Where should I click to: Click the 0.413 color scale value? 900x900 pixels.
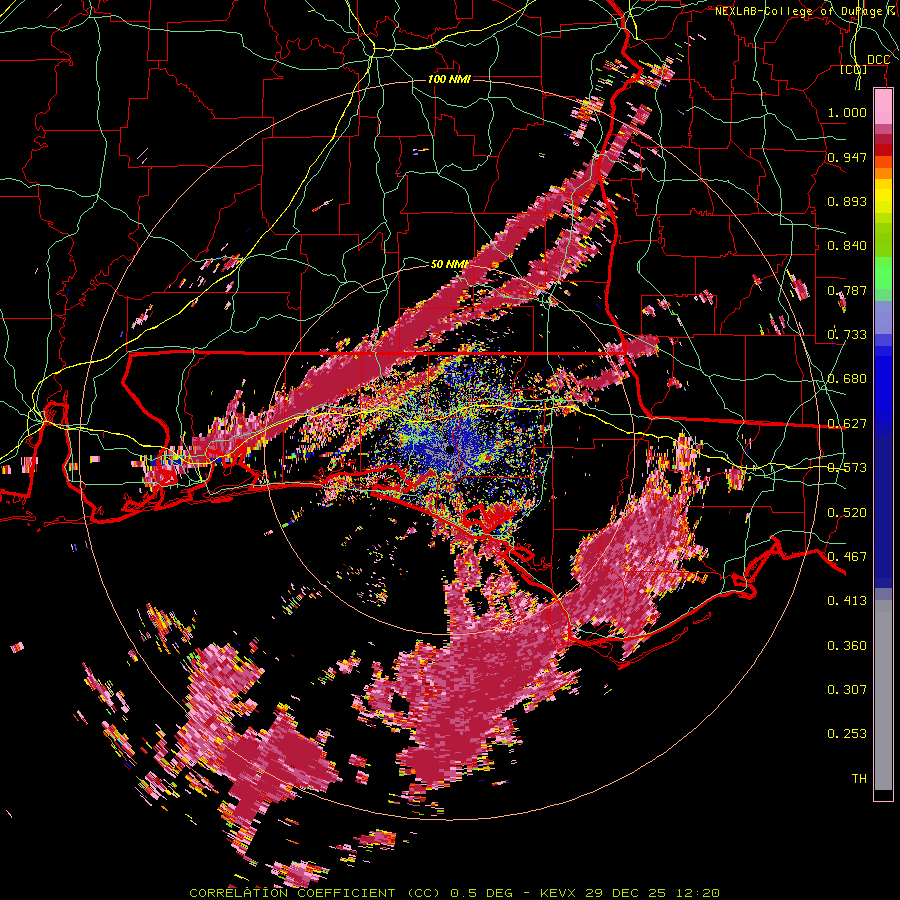[847, 601]
